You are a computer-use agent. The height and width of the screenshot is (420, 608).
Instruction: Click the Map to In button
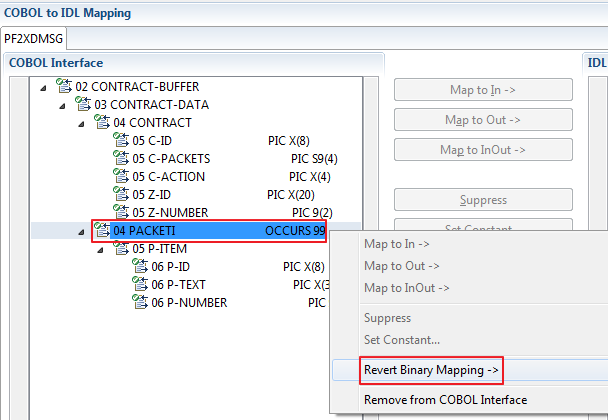tap(483, 90)
